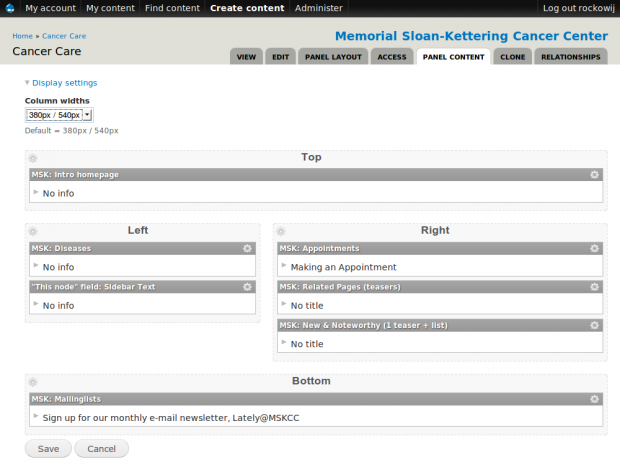Viewport: 620px width, 465px height.
Task: Click the Top region gear icon
Action: click(x=33, y=159)
